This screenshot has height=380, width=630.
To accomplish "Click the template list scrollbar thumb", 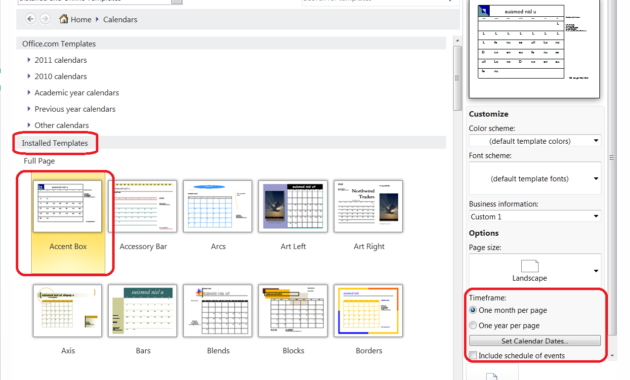I will tap(457, 78).
